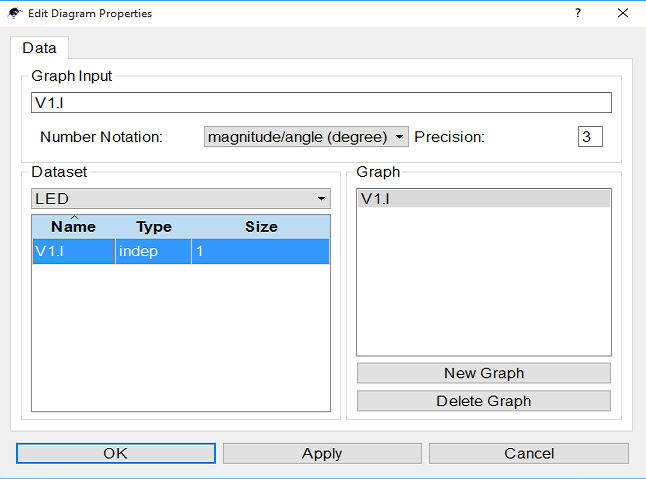Image resolution: width=646 pixels, height=479 pixels.
Task: Click the indep type cell
Action: tap(153, 251)
